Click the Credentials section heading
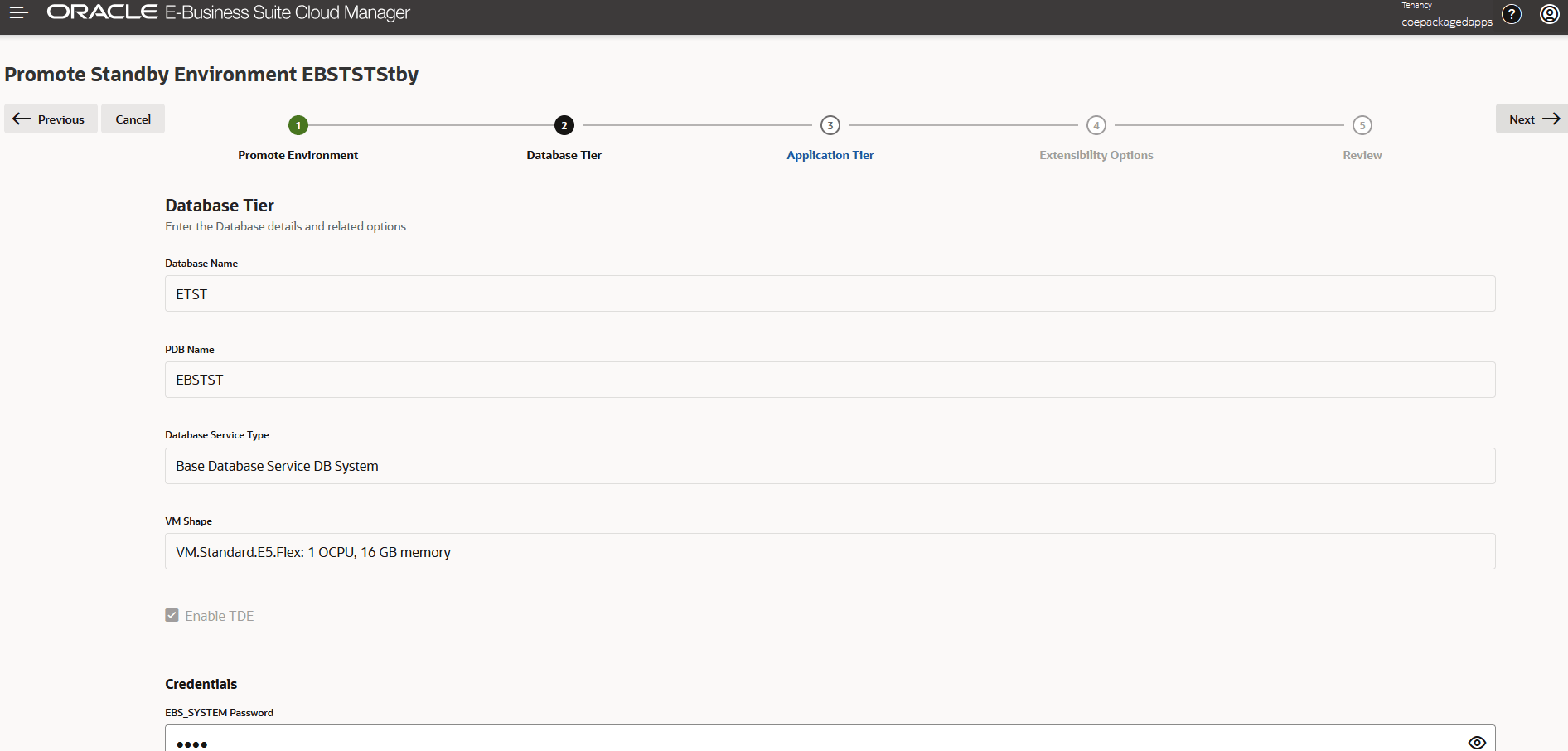 (x=201, y=684)
